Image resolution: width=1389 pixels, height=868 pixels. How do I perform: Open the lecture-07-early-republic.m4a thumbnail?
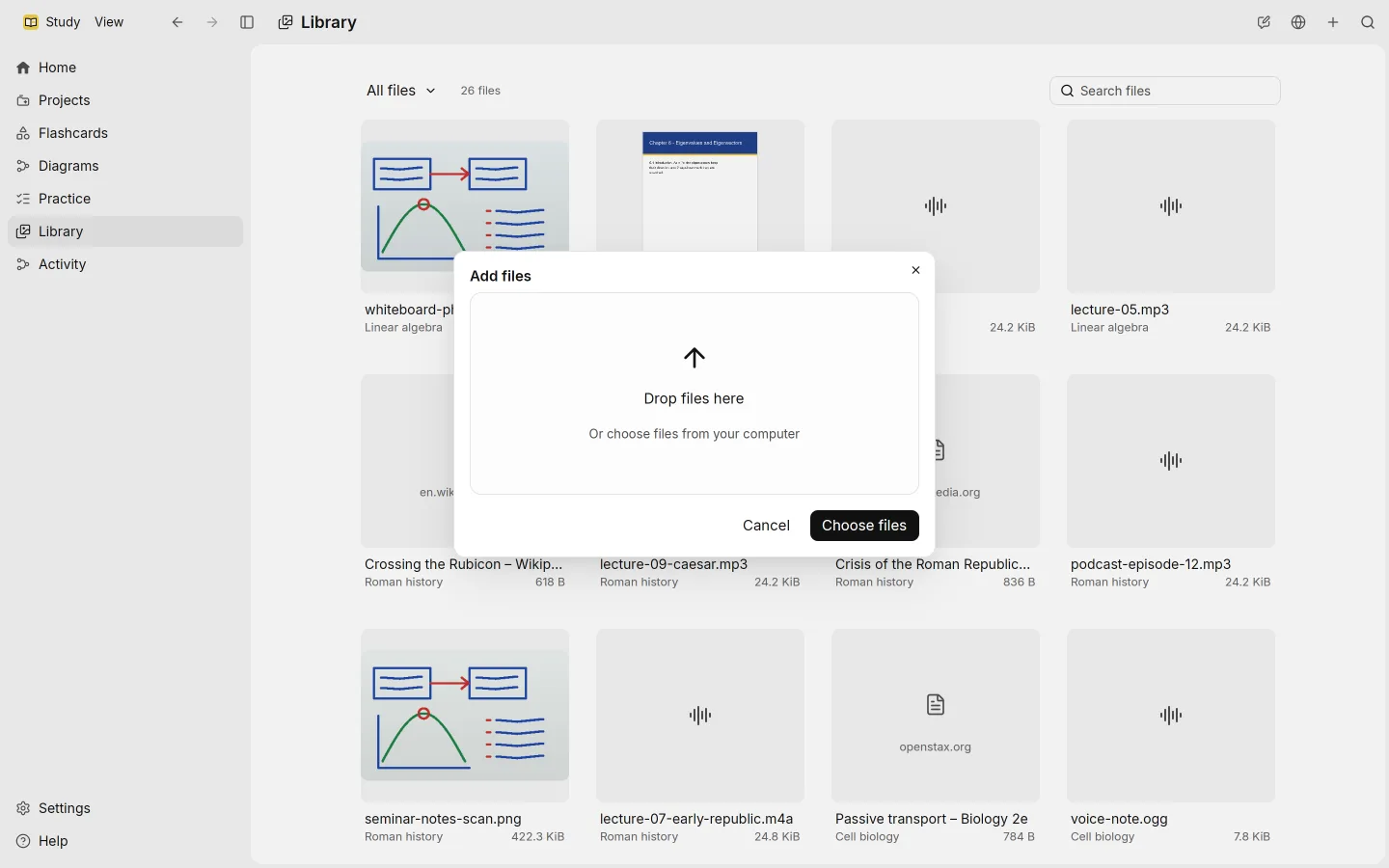point(700,716)
